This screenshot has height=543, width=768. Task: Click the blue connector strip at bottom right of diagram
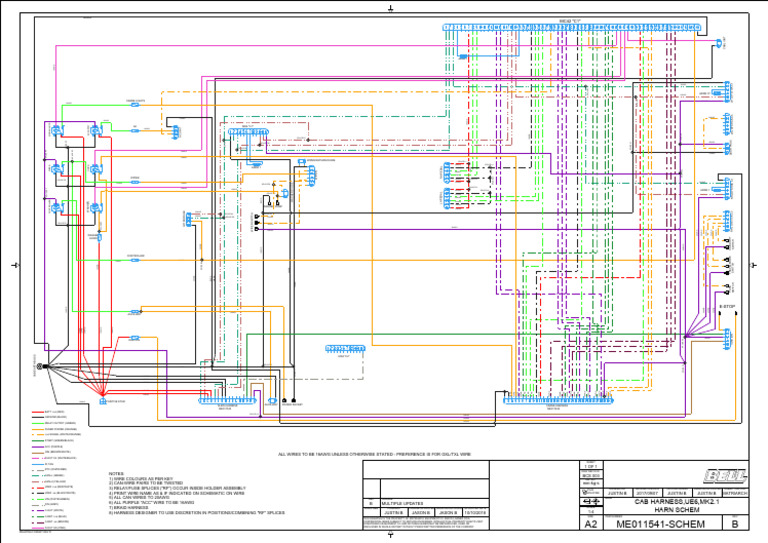558,400
